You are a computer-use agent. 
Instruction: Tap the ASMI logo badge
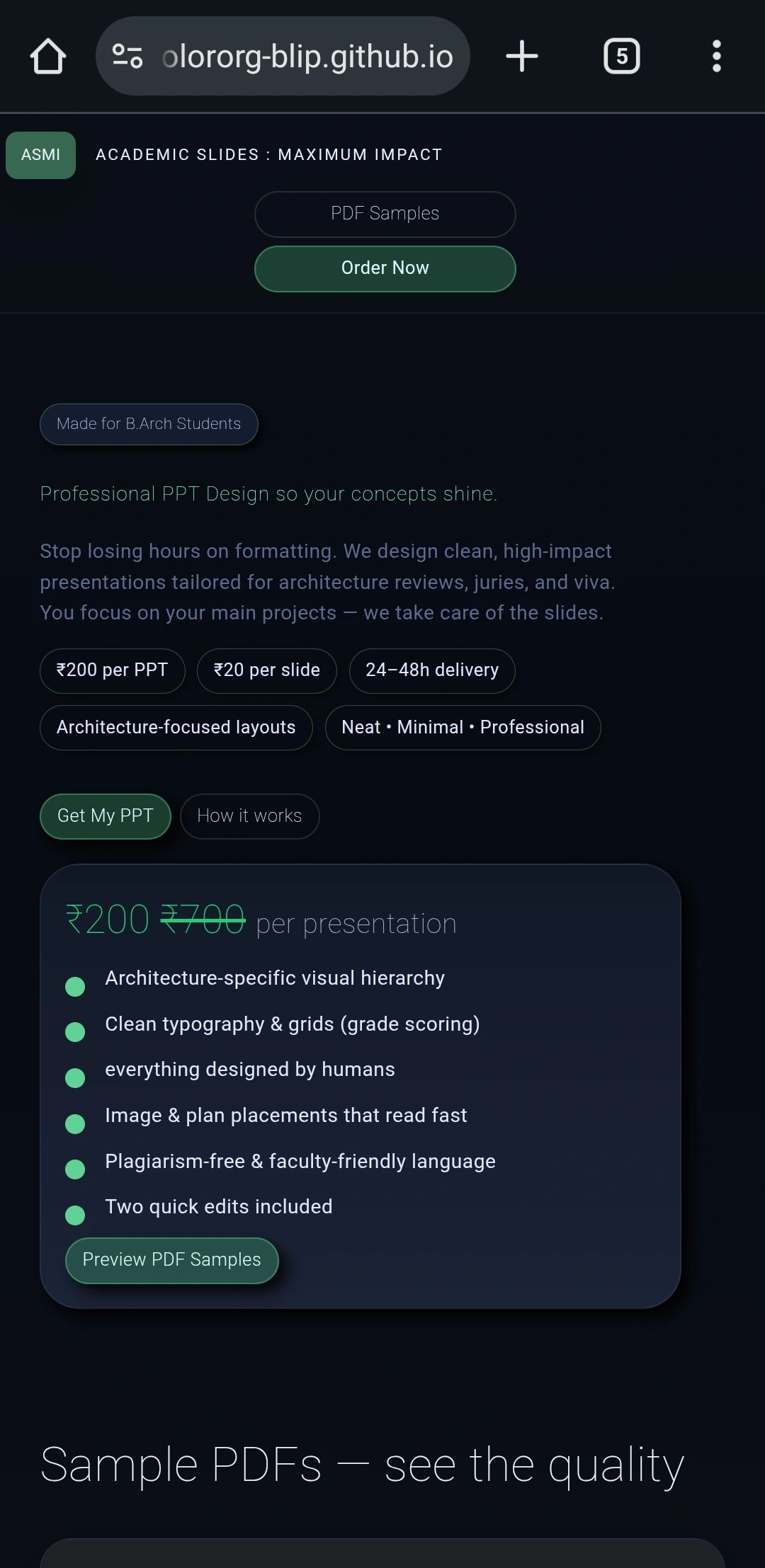(x=40, y=155)
